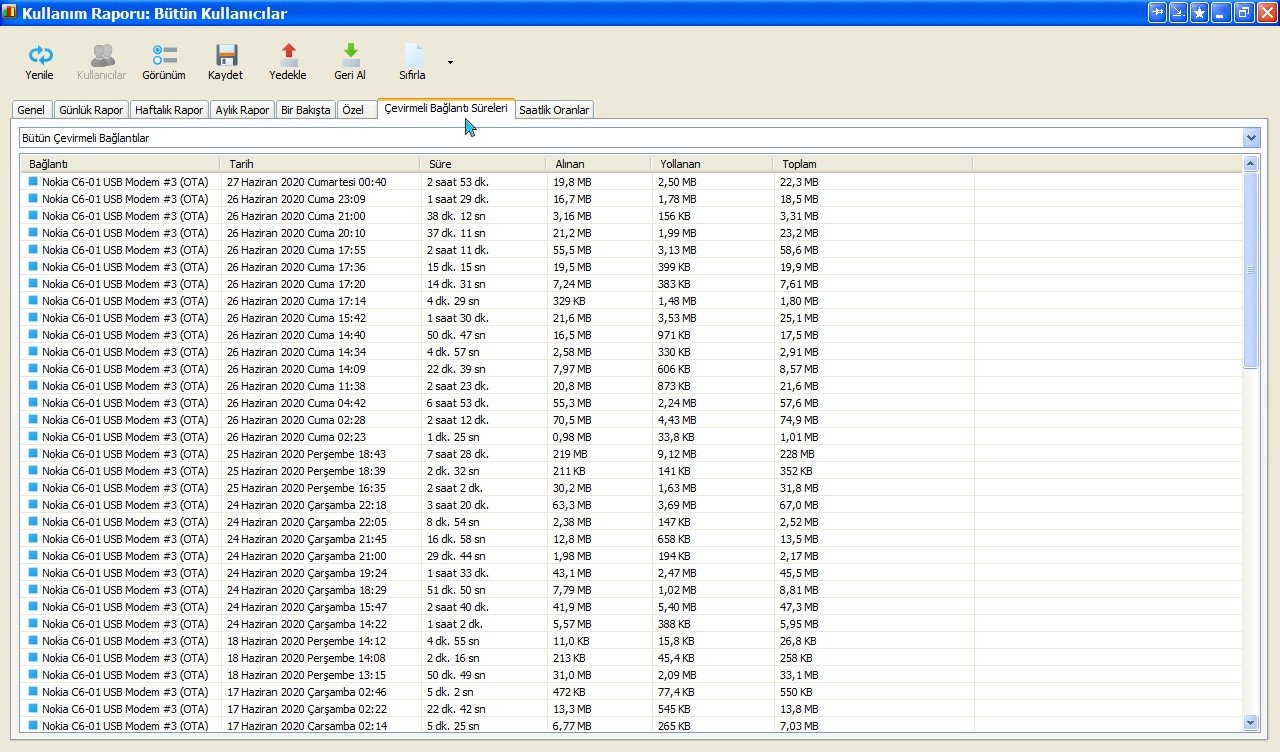The image size is (1280, 752).
Task: Click the app icon in title bar
Action: 11,13
